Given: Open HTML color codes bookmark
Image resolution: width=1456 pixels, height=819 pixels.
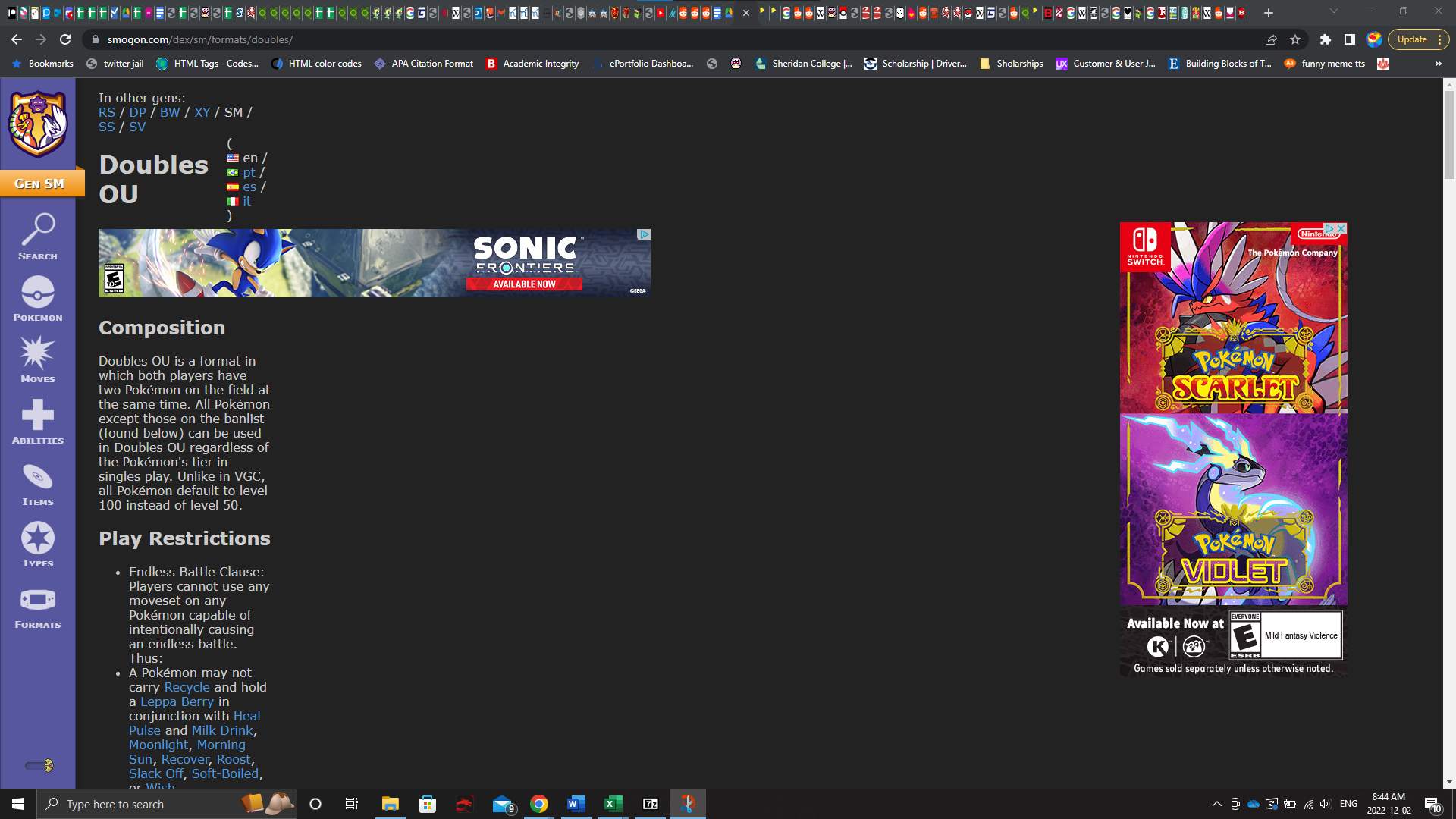Looking at the screenshot, I should [317, 64].
